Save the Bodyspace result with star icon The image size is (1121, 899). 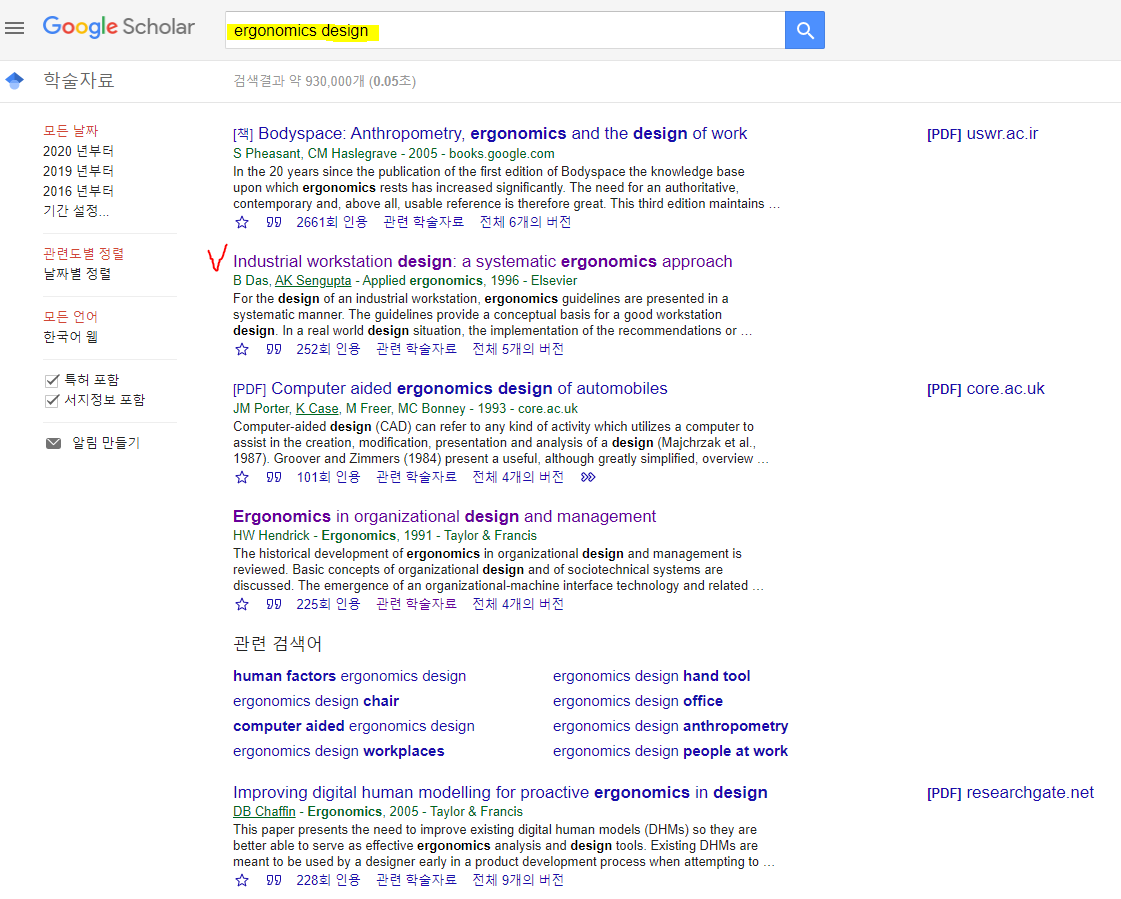242,222
